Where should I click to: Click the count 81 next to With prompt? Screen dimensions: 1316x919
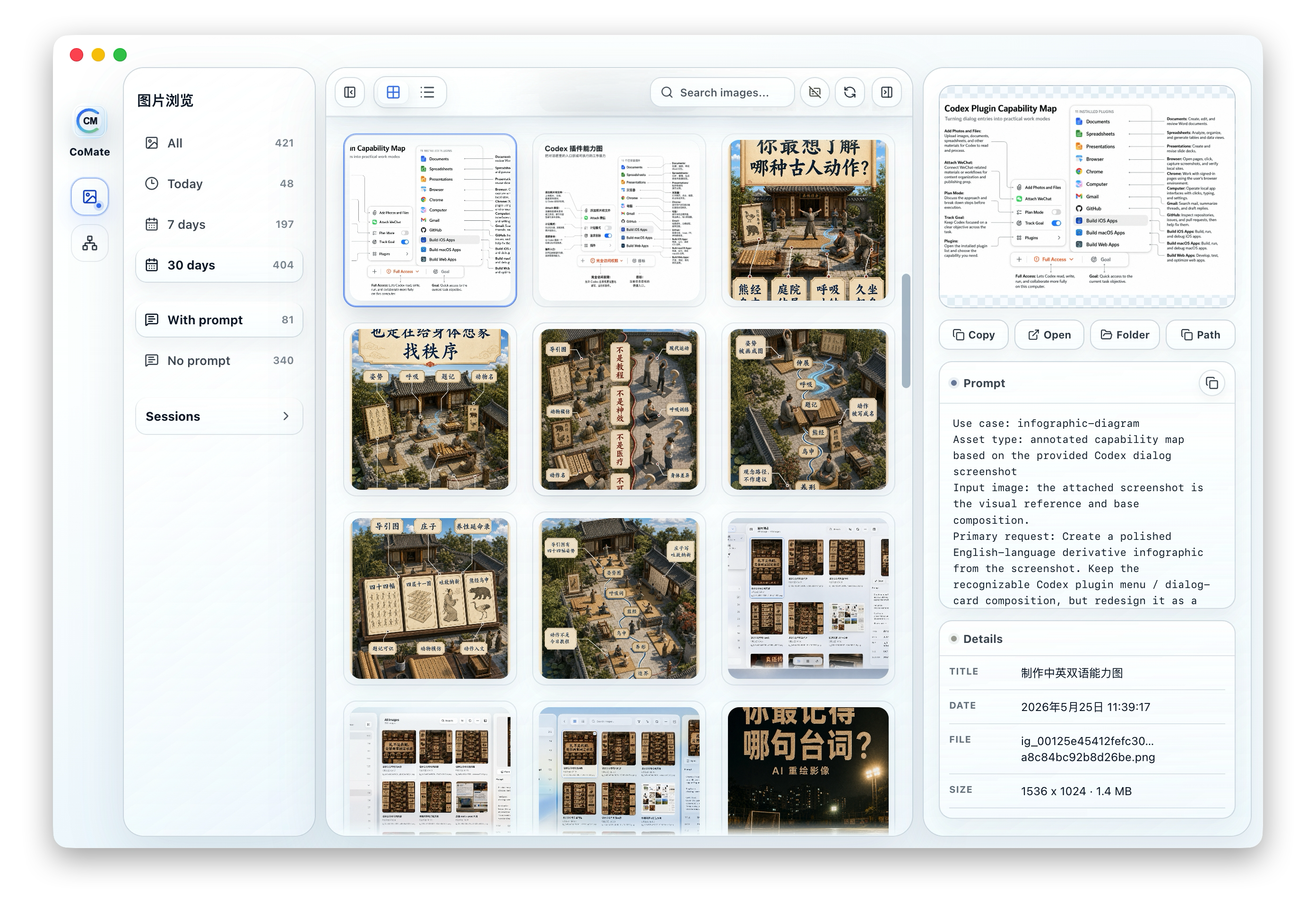[288, 320]
